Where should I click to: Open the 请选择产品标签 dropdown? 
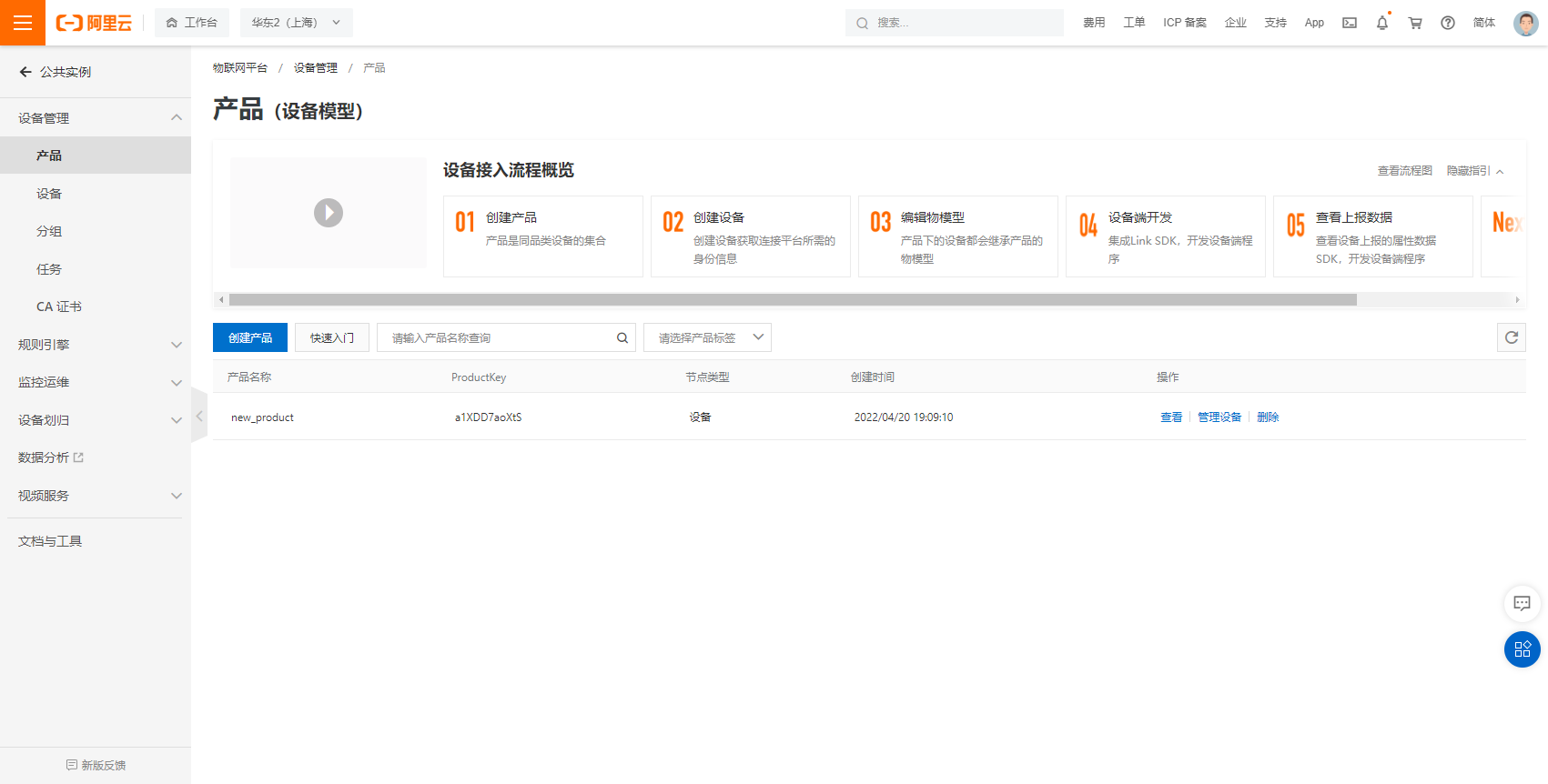[x=707, y=337]
